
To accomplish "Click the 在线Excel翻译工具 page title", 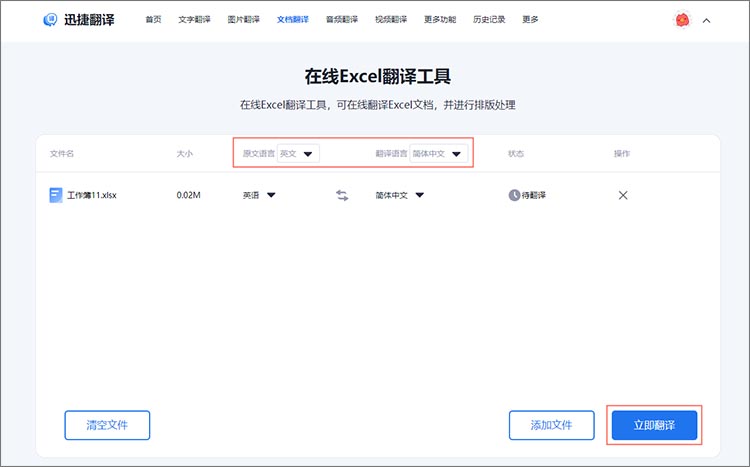I will 377,77.
